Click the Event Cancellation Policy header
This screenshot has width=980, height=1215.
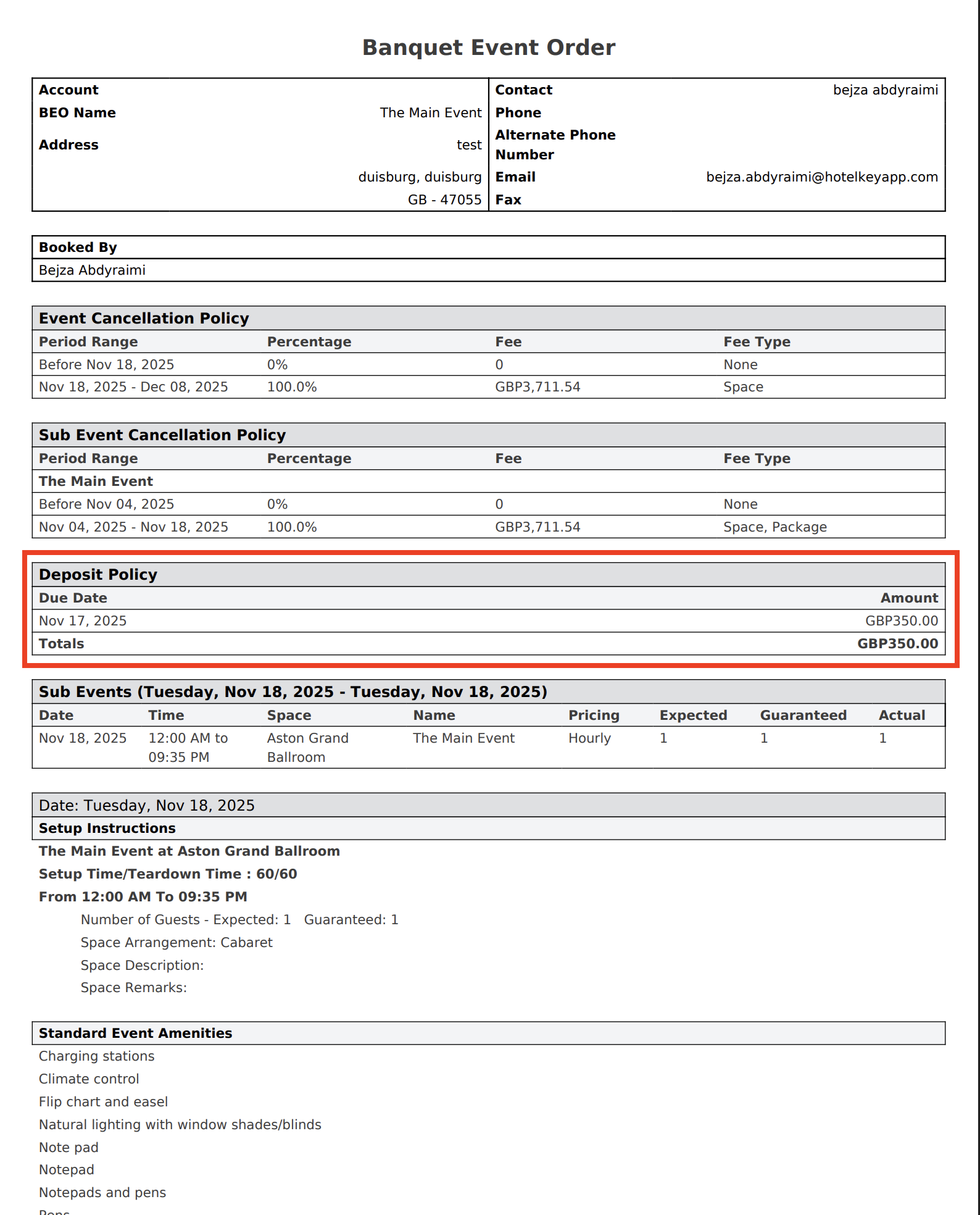(x=144, y=319)
